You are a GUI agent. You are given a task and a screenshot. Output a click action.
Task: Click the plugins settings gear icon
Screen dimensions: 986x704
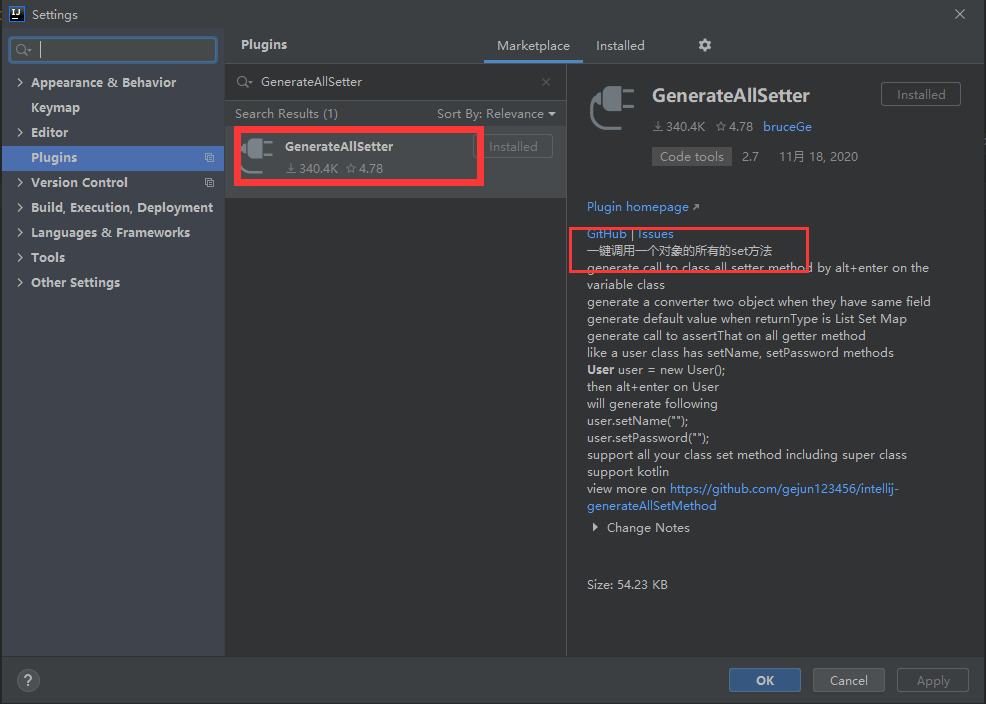pos(705,45)
